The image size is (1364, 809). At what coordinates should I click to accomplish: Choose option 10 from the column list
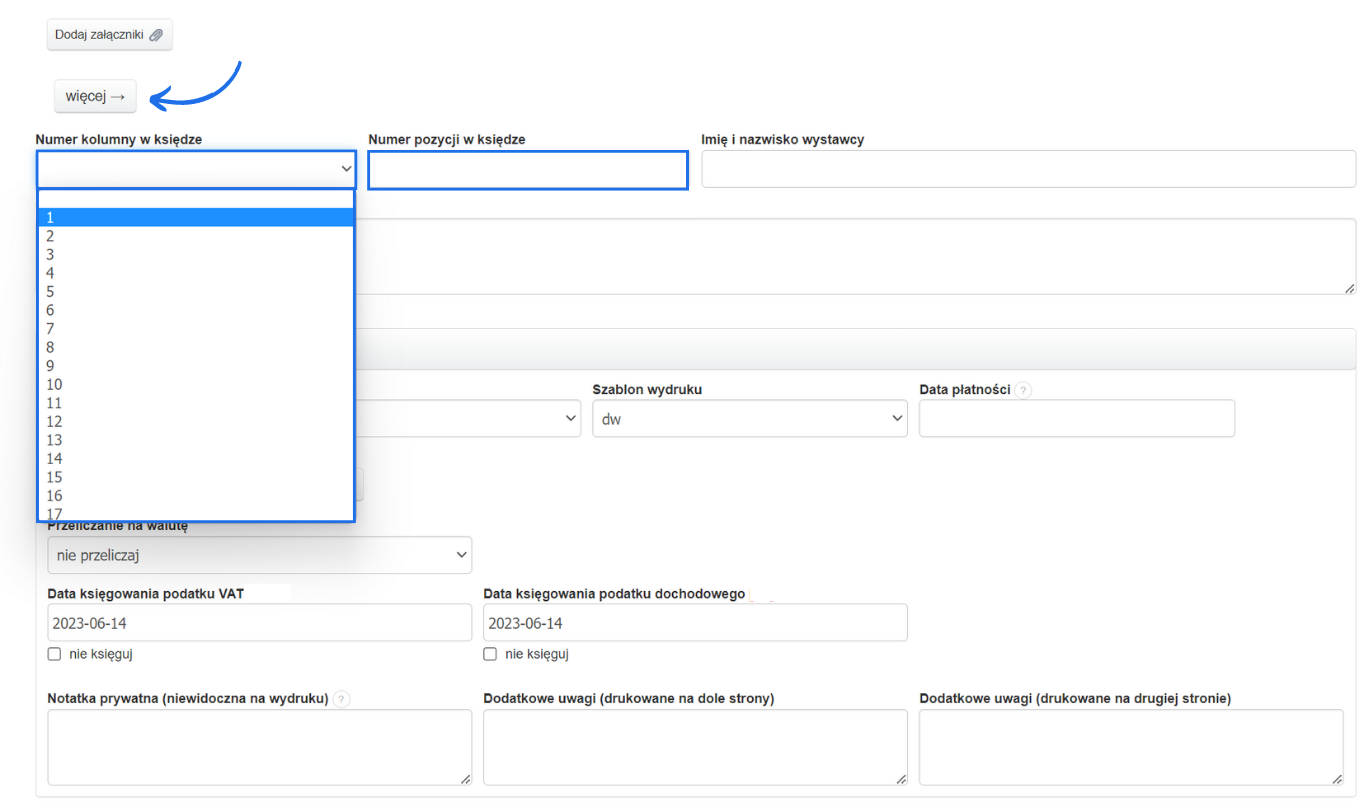click(196, 385)
